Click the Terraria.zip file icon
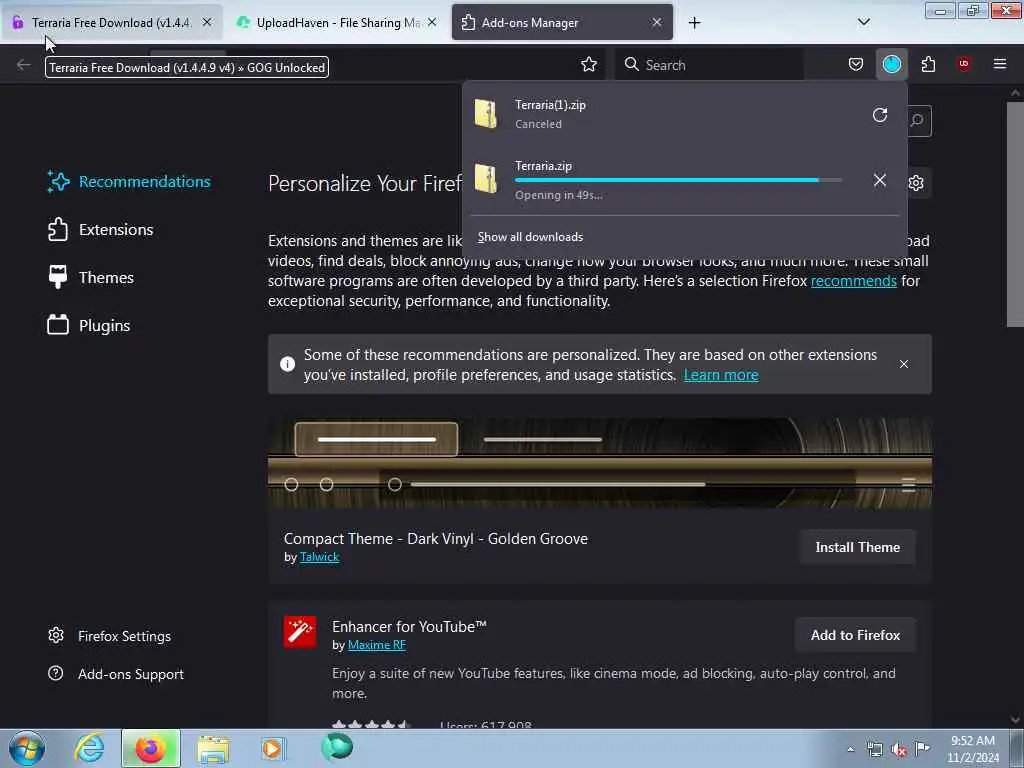Viewport: 1024px width, 768px height. [486, 178]
